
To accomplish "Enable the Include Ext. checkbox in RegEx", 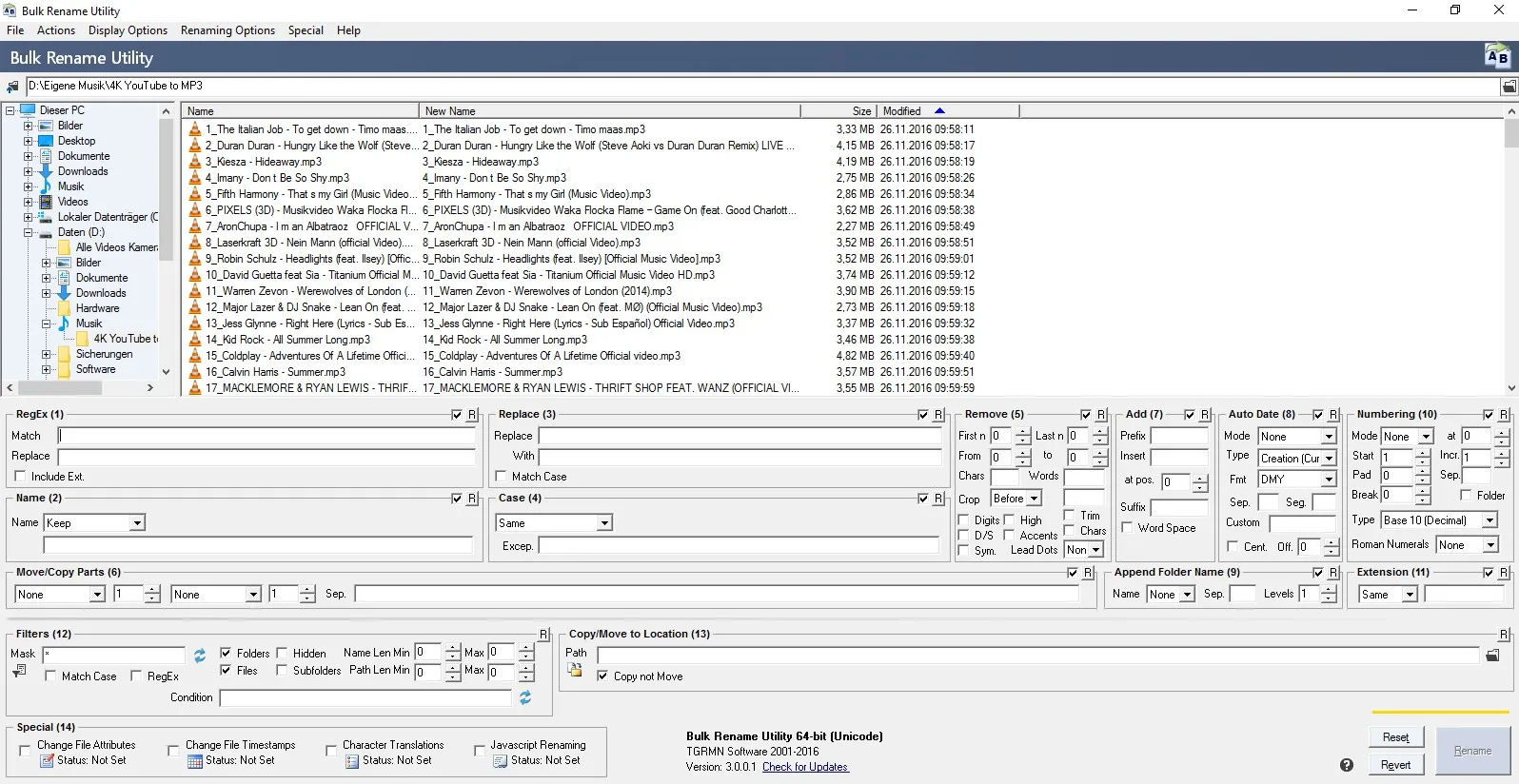I will coord(20,477).
